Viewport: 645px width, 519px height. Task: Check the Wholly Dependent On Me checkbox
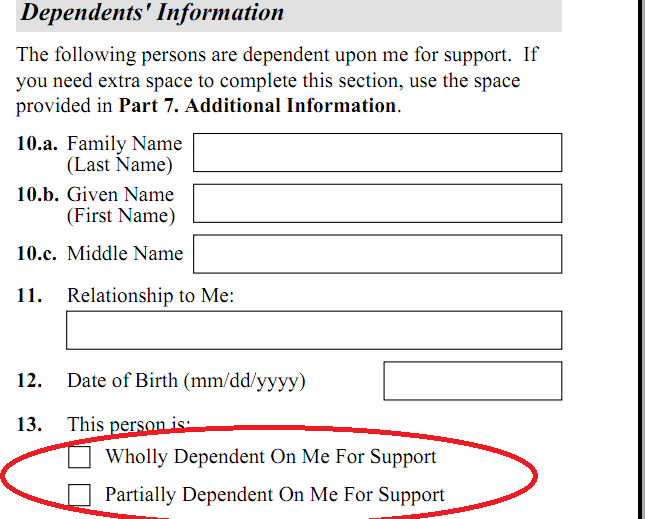tap(80, 458)
